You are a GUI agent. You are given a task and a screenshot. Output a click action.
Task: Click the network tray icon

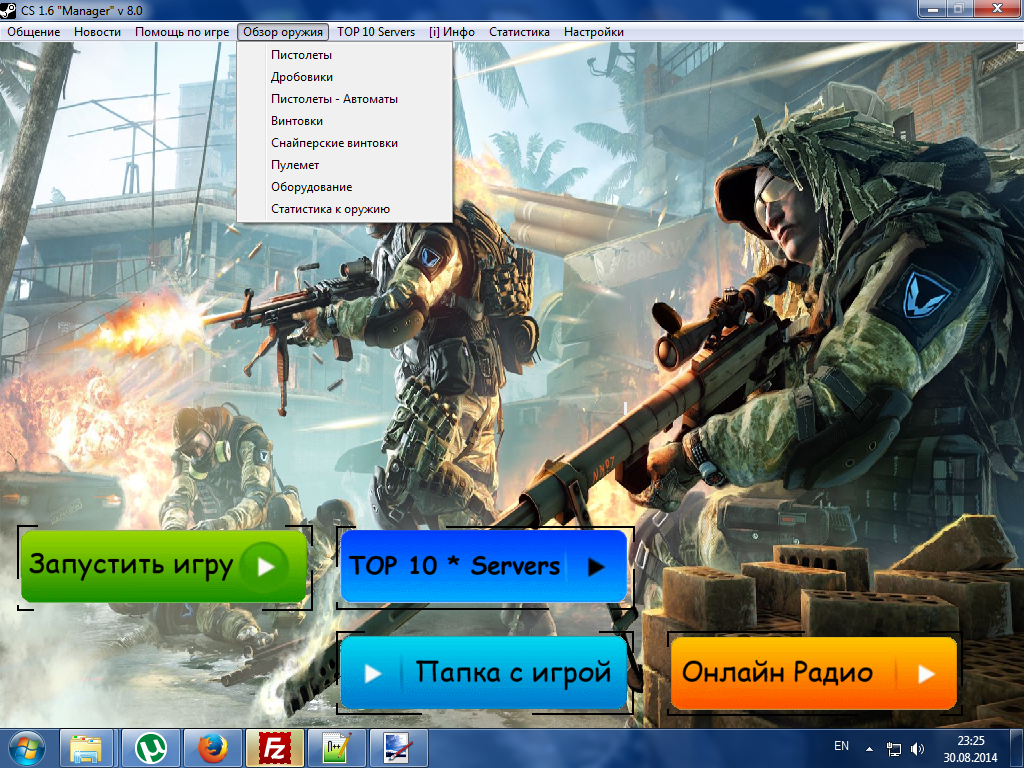(893, 749)
